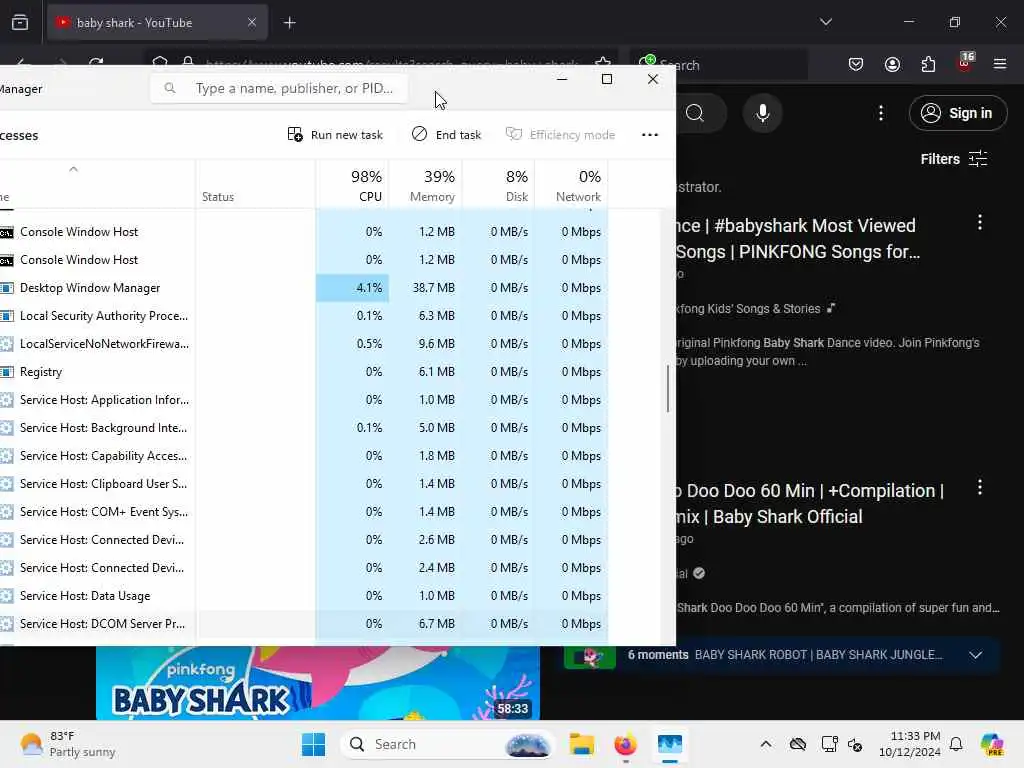Use the Task Manager vertical scrollbar
This screenshot has height=768, width=1024.
click(x=667, y=389)
